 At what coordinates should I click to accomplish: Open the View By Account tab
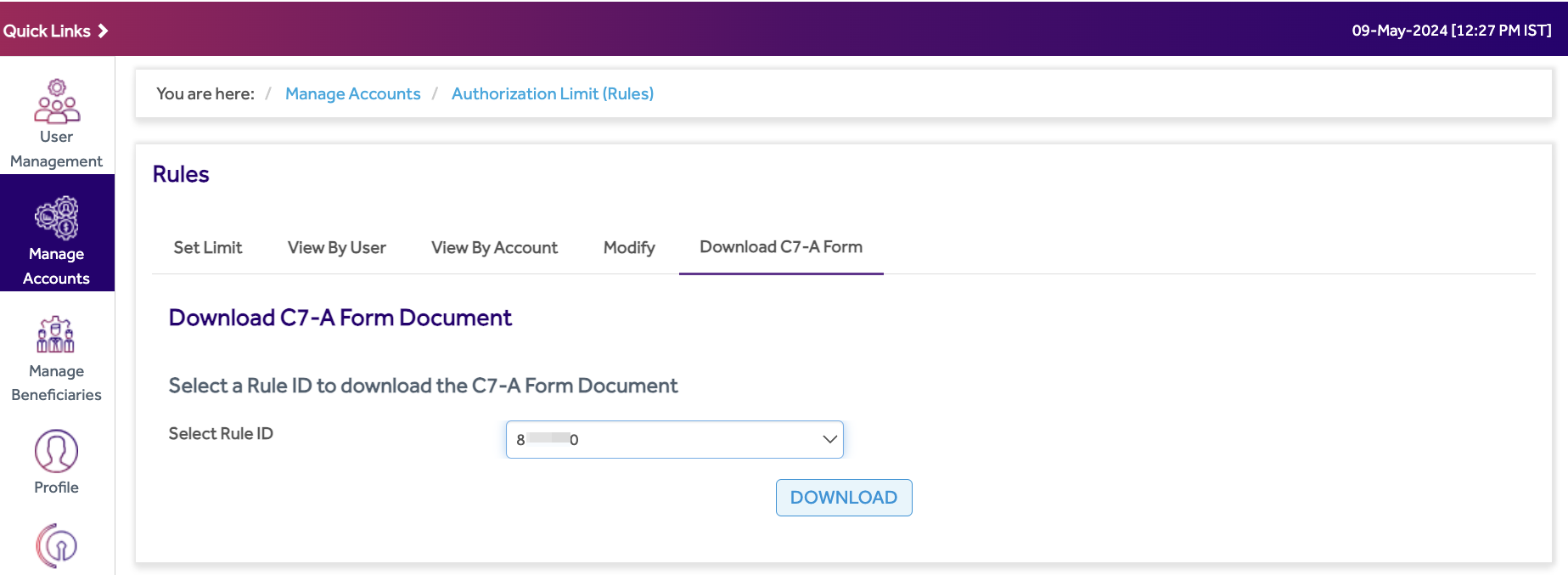[x=494, y=248]
